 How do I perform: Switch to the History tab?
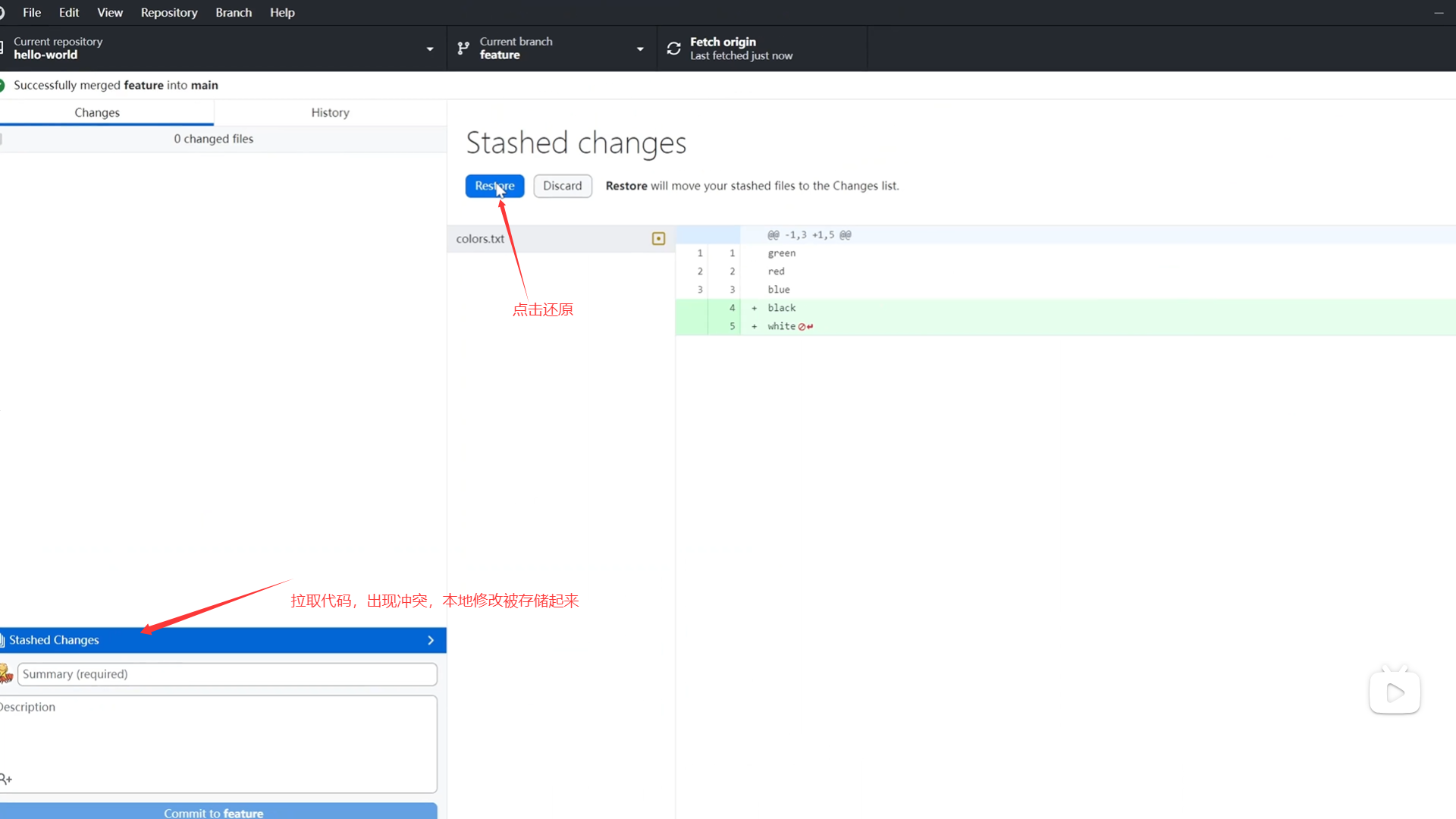pyautogui.click(x=330, y=112)
